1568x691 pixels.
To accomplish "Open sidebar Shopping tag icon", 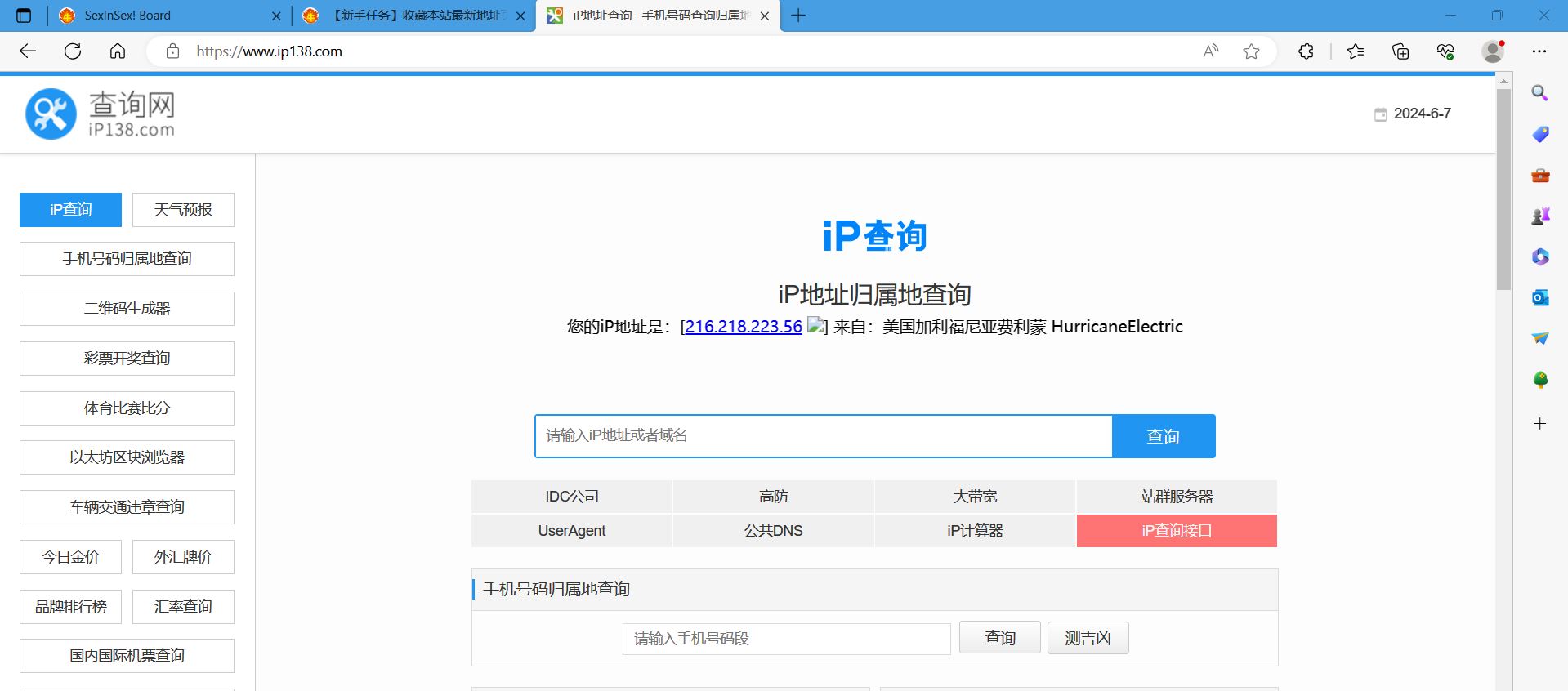I will click(1540, 134).
